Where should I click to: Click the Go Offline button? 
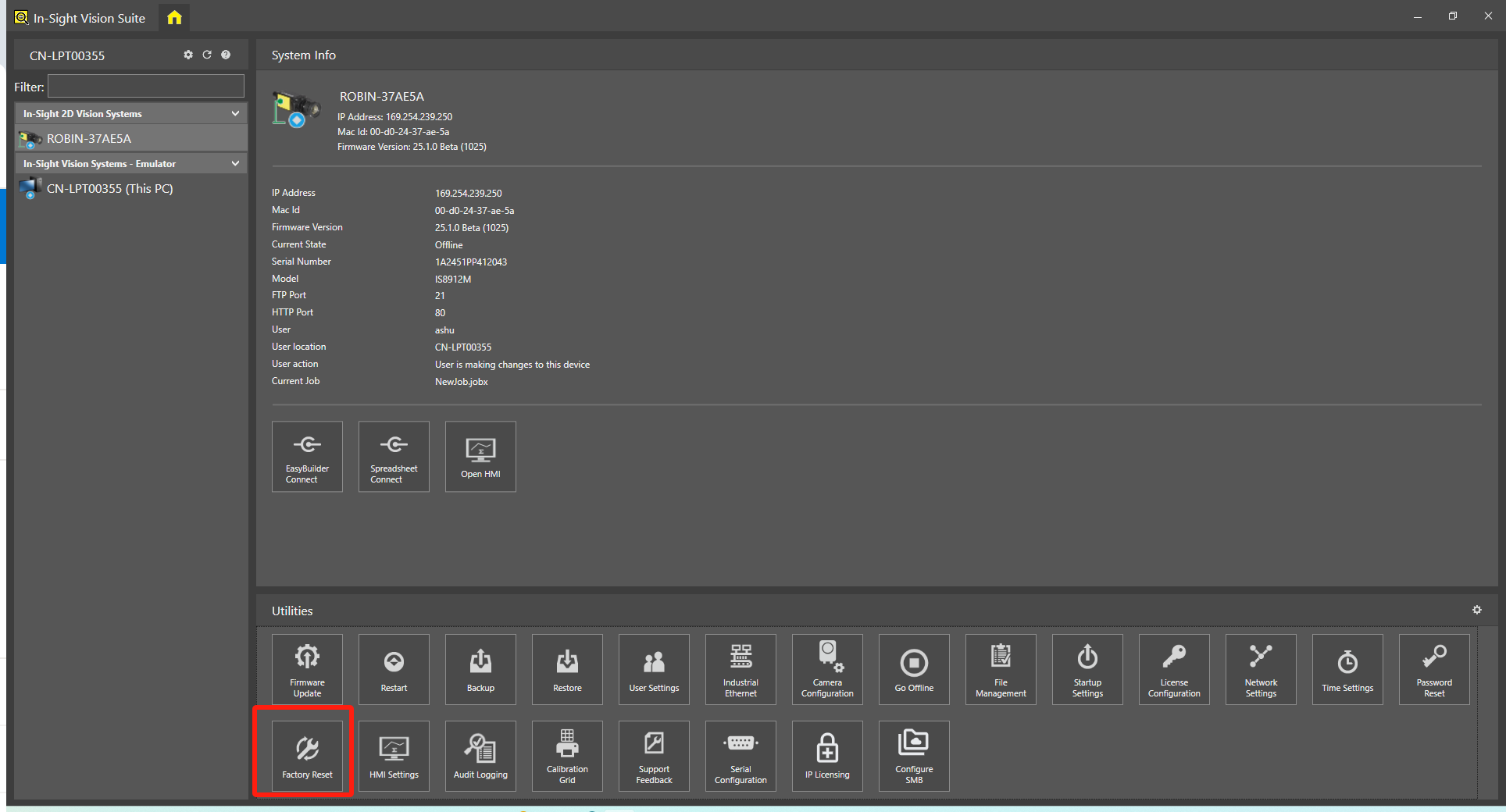coord(914,669)
